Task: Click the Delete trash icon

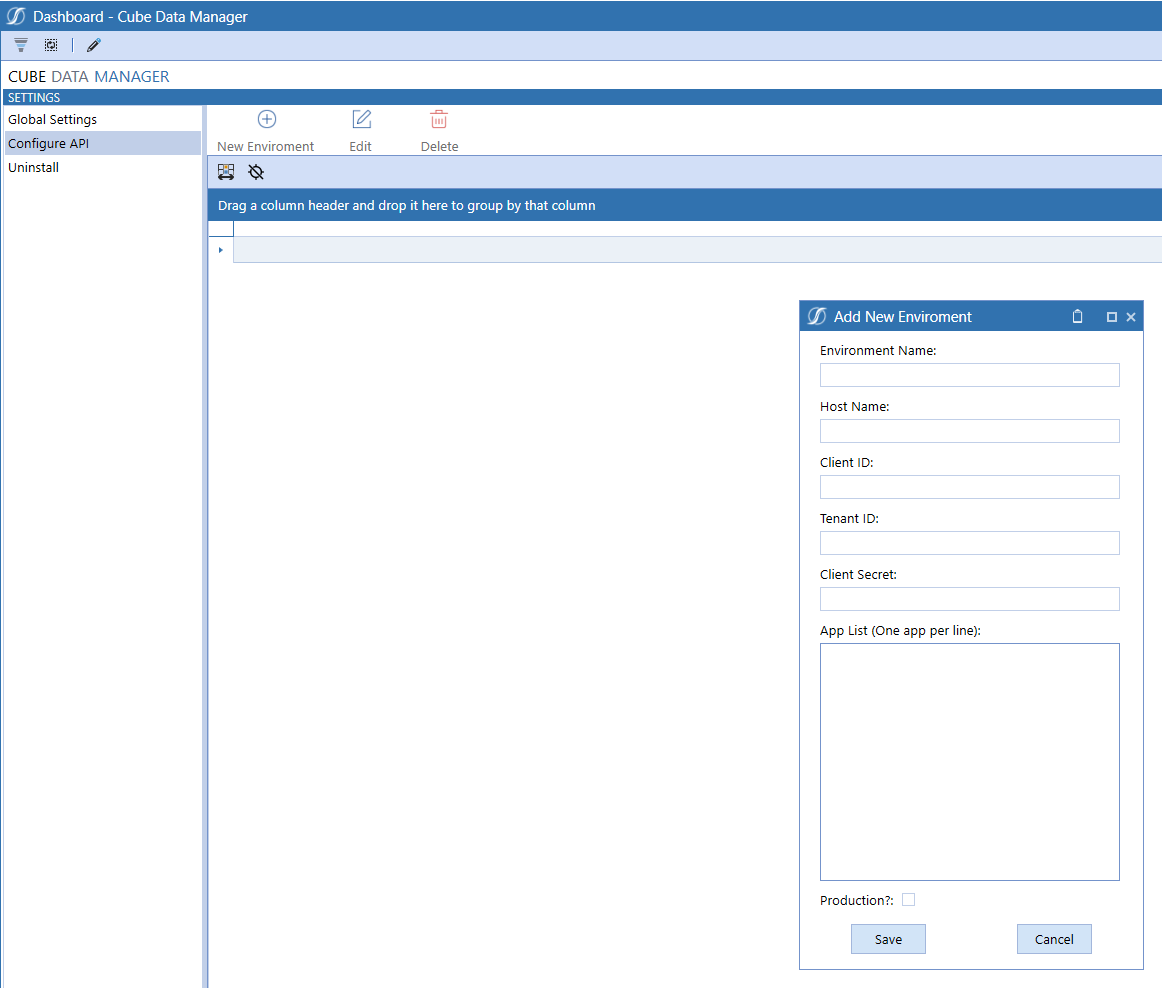Action: point(439,118)
